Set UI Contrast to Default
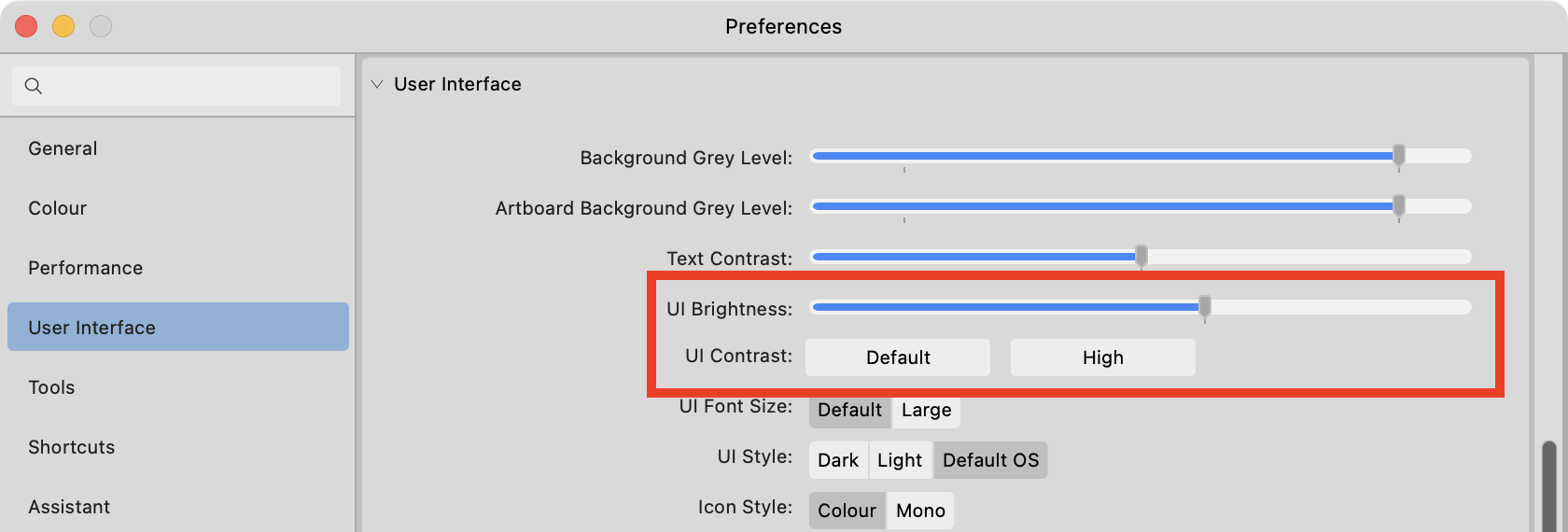 pos(898,357)
